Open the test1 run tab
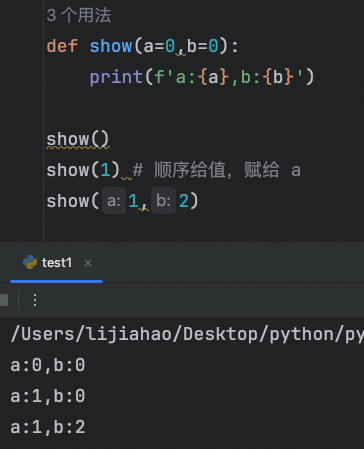 [56, 263]
